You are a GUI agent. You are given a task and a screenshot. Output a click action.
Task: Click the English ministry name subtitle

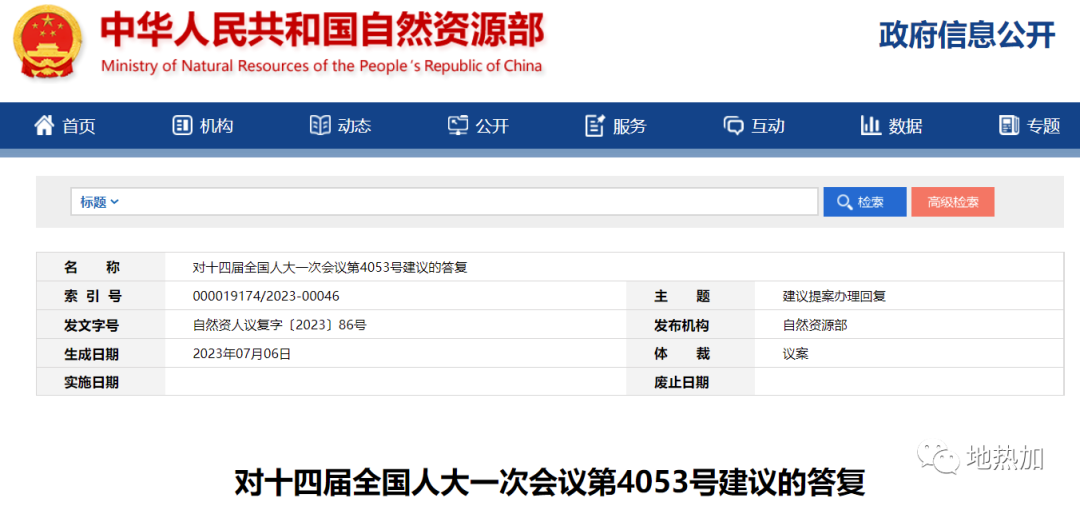pyautogui.click(x=322, y=67)
